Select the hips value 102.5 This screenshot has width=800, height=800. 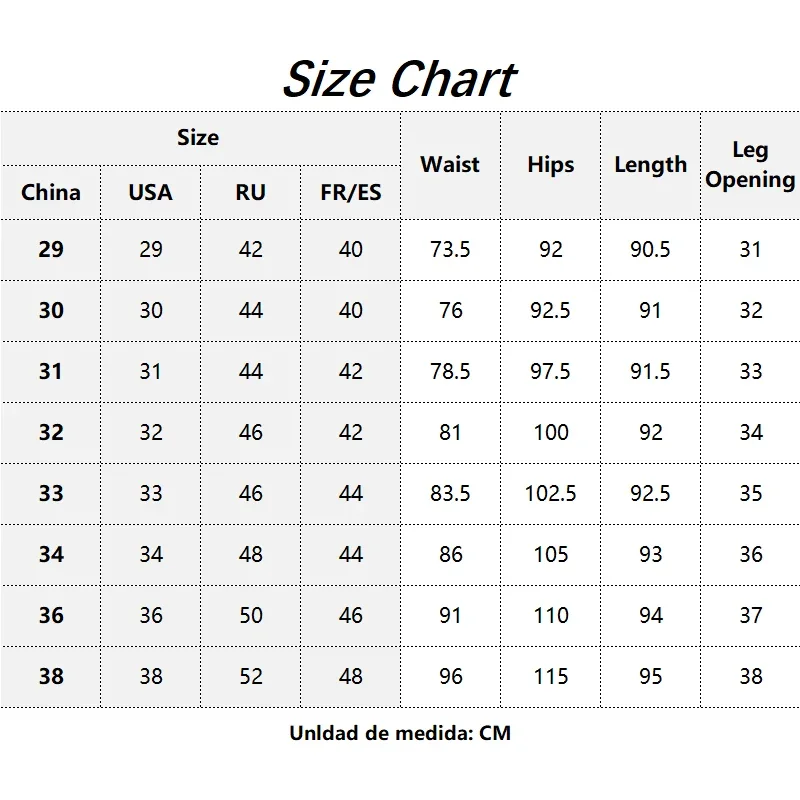pos(551,493)
